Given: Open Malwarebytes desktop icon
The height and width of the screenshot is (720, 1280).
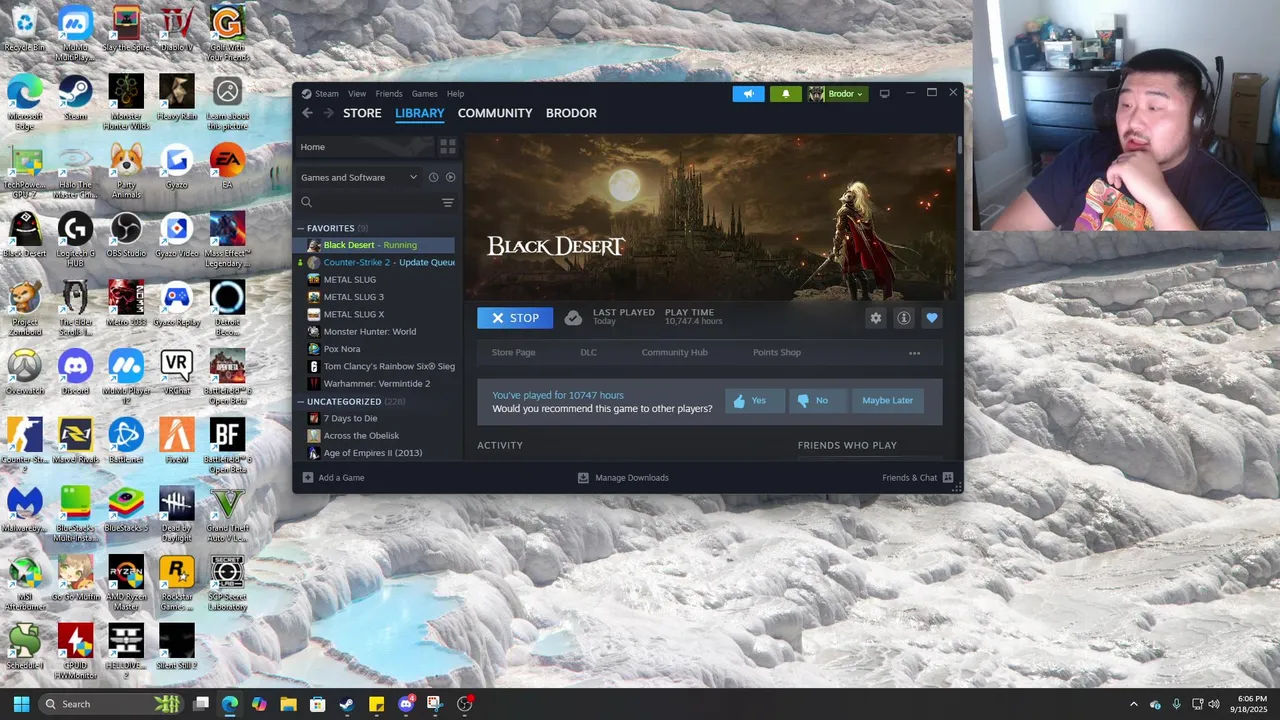Looking at the screenshot, I should click(24, 509).
